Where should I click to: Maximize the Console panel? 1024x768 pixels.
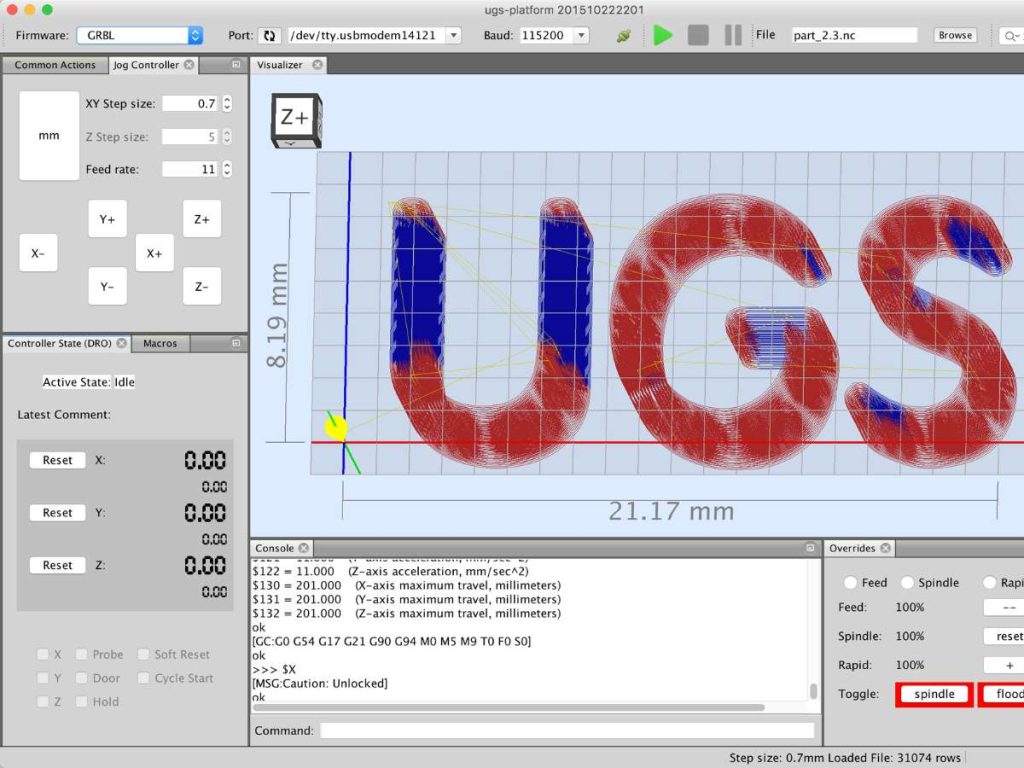pos(810,548)
